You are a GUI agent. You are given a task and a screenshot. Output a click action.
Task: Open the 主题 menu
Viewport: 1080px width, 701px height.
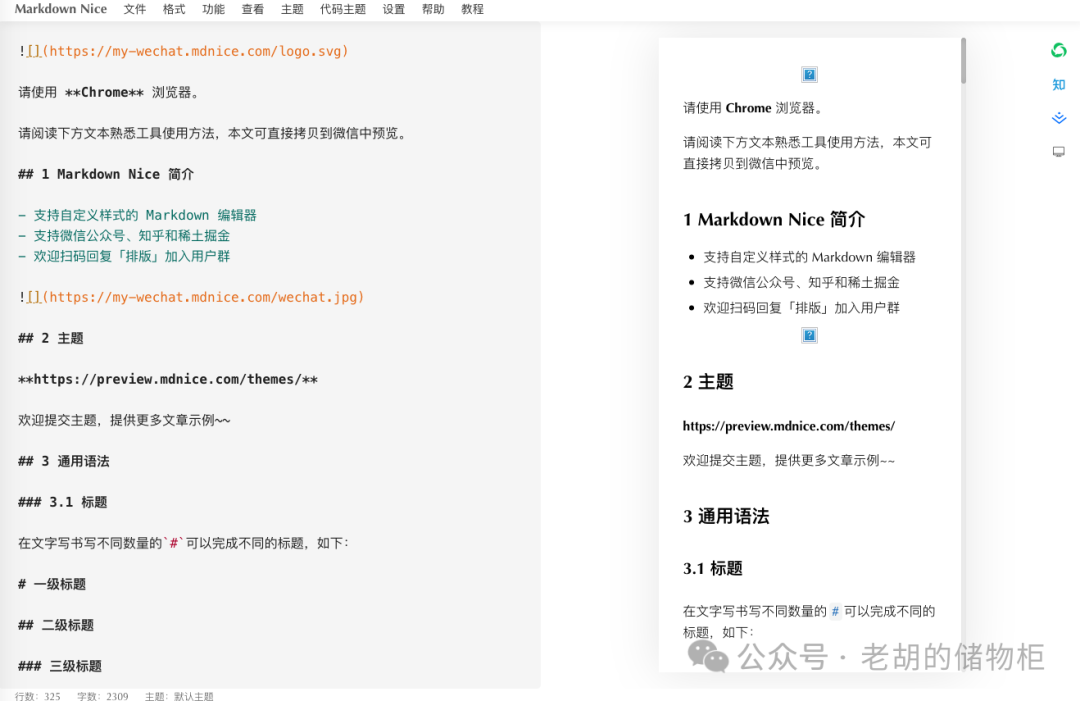[x=292, y=9]
